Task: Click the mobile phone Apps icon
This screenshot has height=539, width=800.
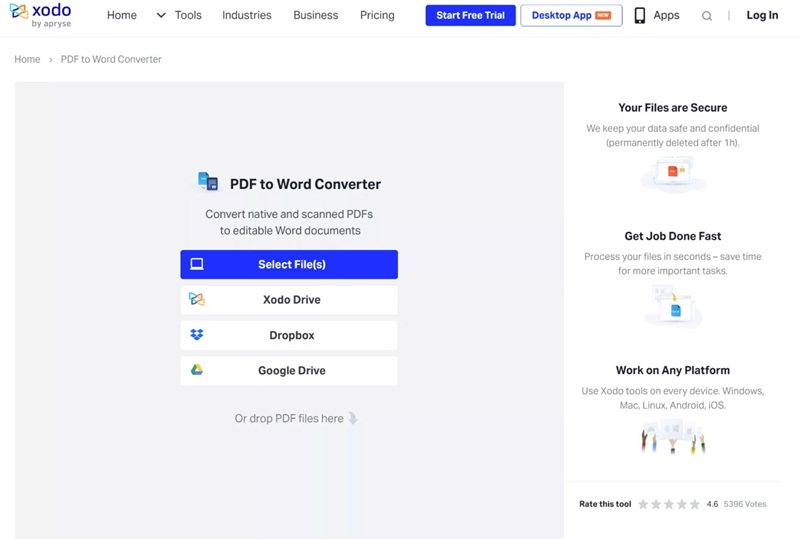Action: (x=639, y=15)
